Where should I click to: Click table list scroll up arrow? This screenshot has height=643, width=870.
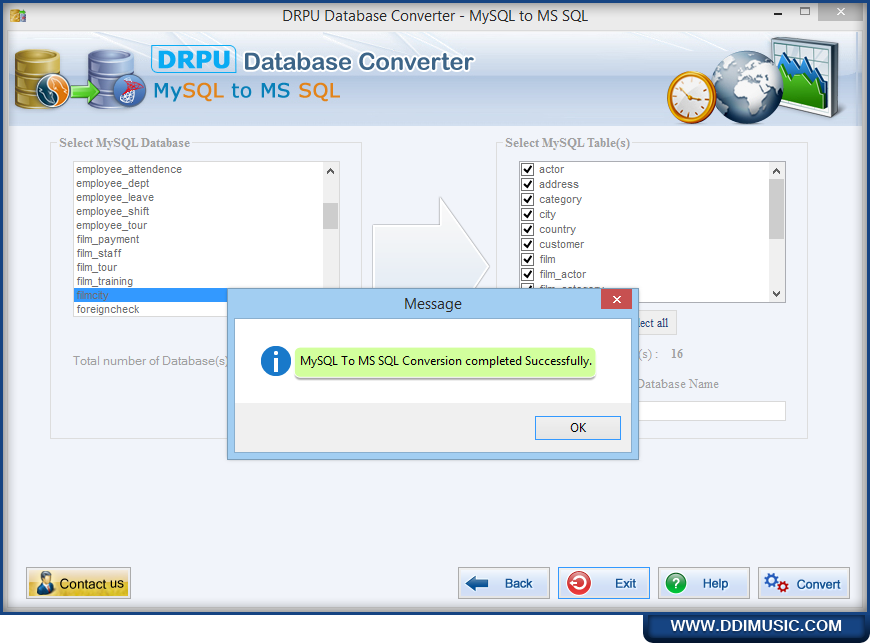(x=776, y=171)
